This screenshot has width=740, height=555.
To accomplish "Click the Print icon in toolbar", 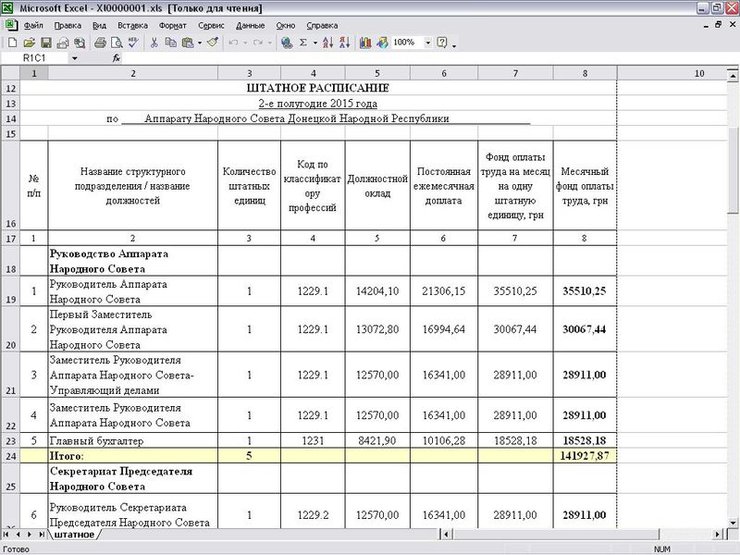I will [x=100, y=43].
